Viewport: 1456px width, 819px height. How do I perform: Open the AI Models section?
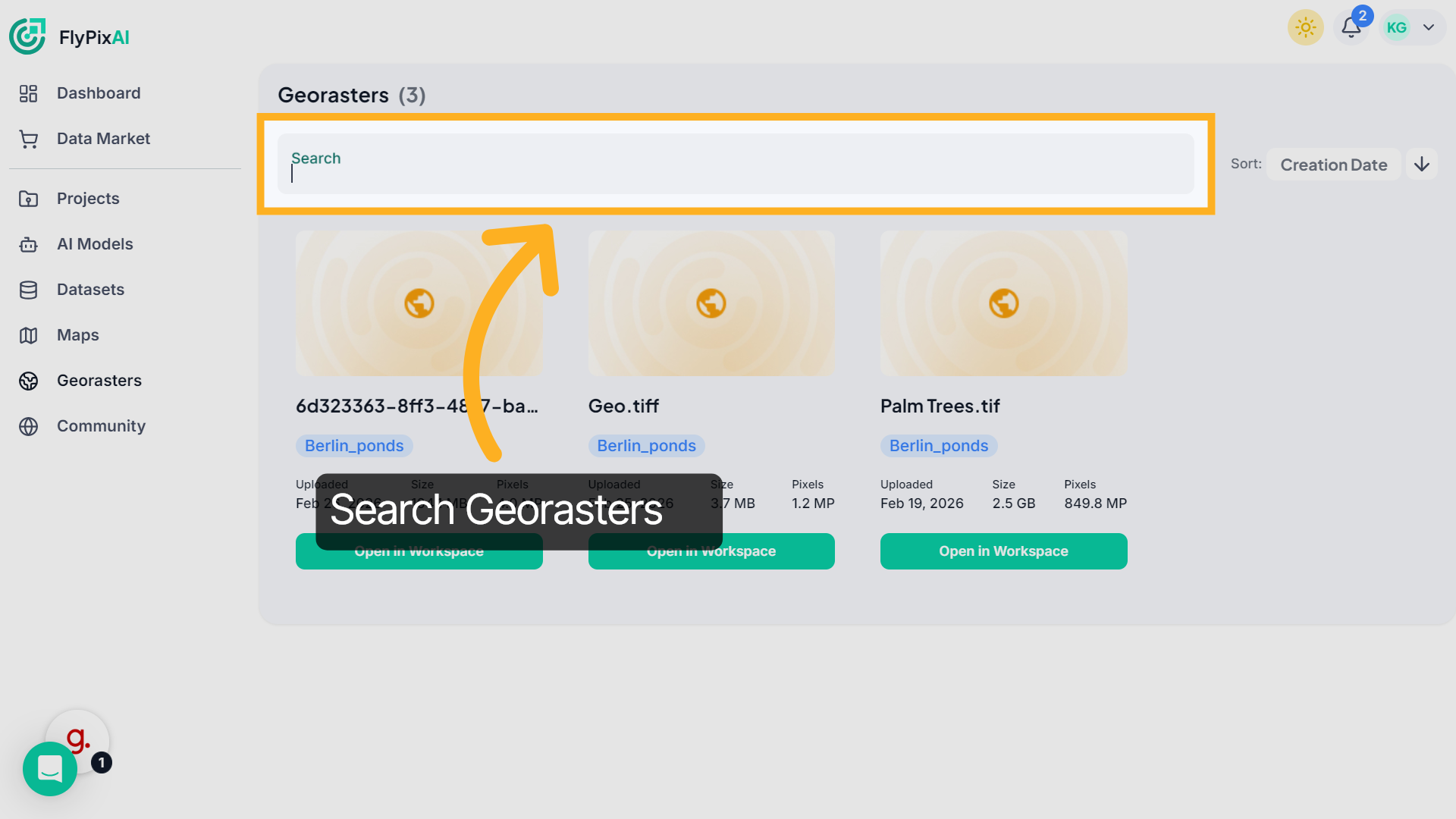point(95,244)
